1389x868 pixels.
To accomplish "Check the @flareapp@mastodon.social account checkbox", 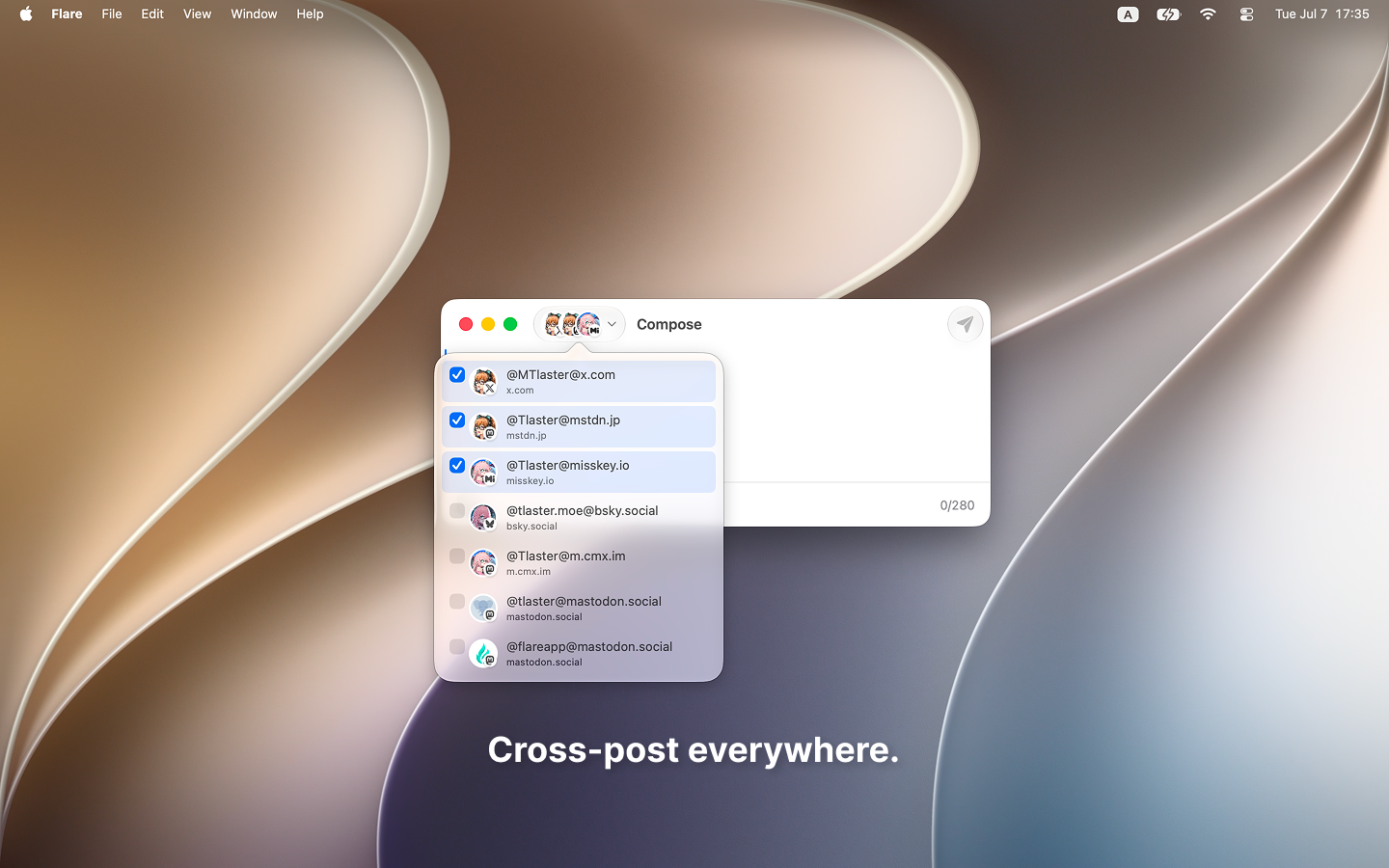I will tap(457, 646).
